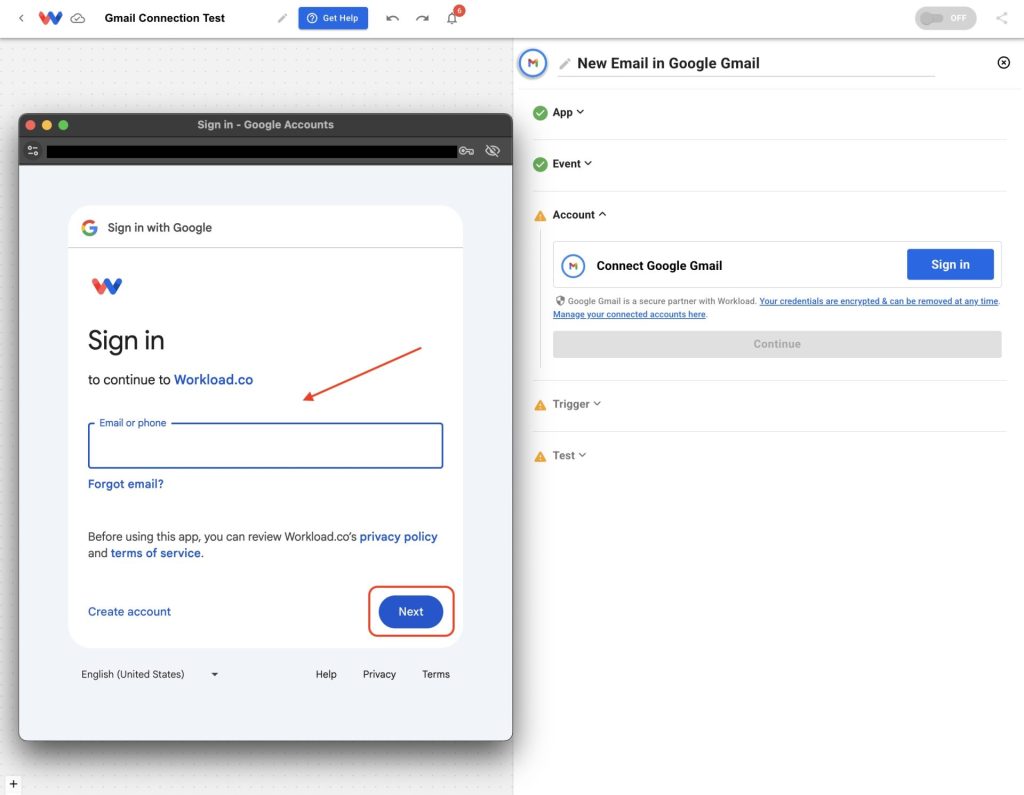1024x795 pixels.
Task: Click the share icon in top bar
Action: tap(1002, 18)
